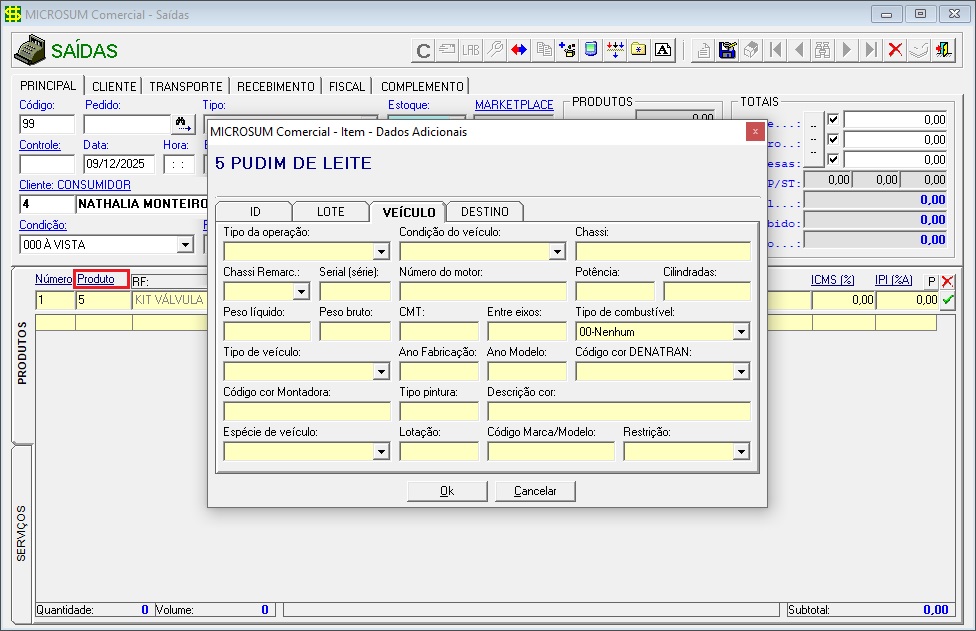The height and width of the screenshot is (631, 976).
Task: Open the Tipo de combustível dropdown
Action: [x=741, y=332]
